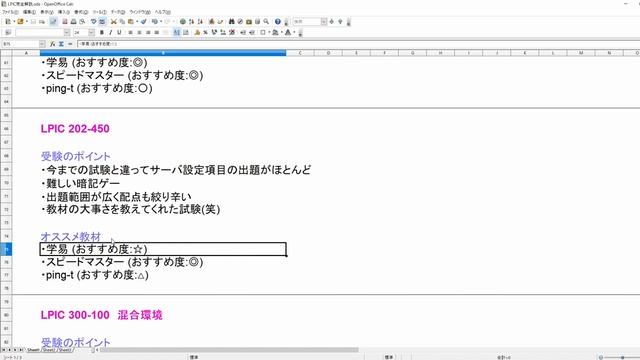Select the LPIC 202-450 heading cell
Image resolution: width=640 pixels, height=360 pixels.
(75, 129)
